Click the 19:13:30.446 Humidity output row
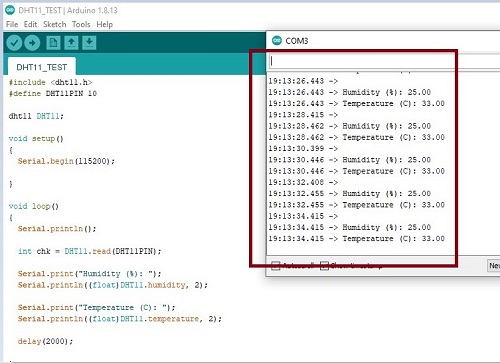Viewport: 500px width, 363px height. click(x=350, y=160)
